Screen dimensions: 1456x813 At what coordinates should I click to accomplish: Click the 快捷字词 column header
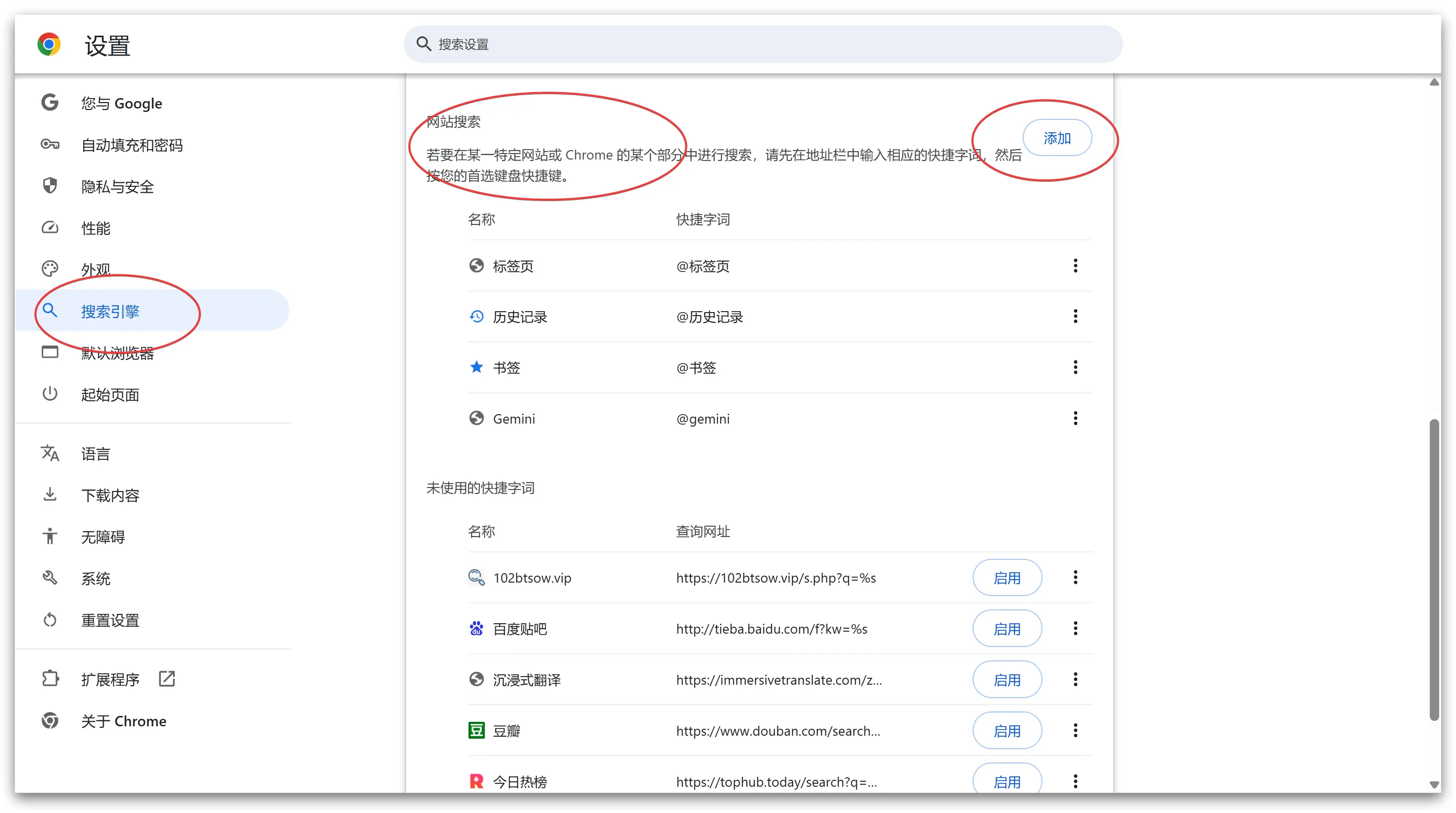(x=703, y=219)
